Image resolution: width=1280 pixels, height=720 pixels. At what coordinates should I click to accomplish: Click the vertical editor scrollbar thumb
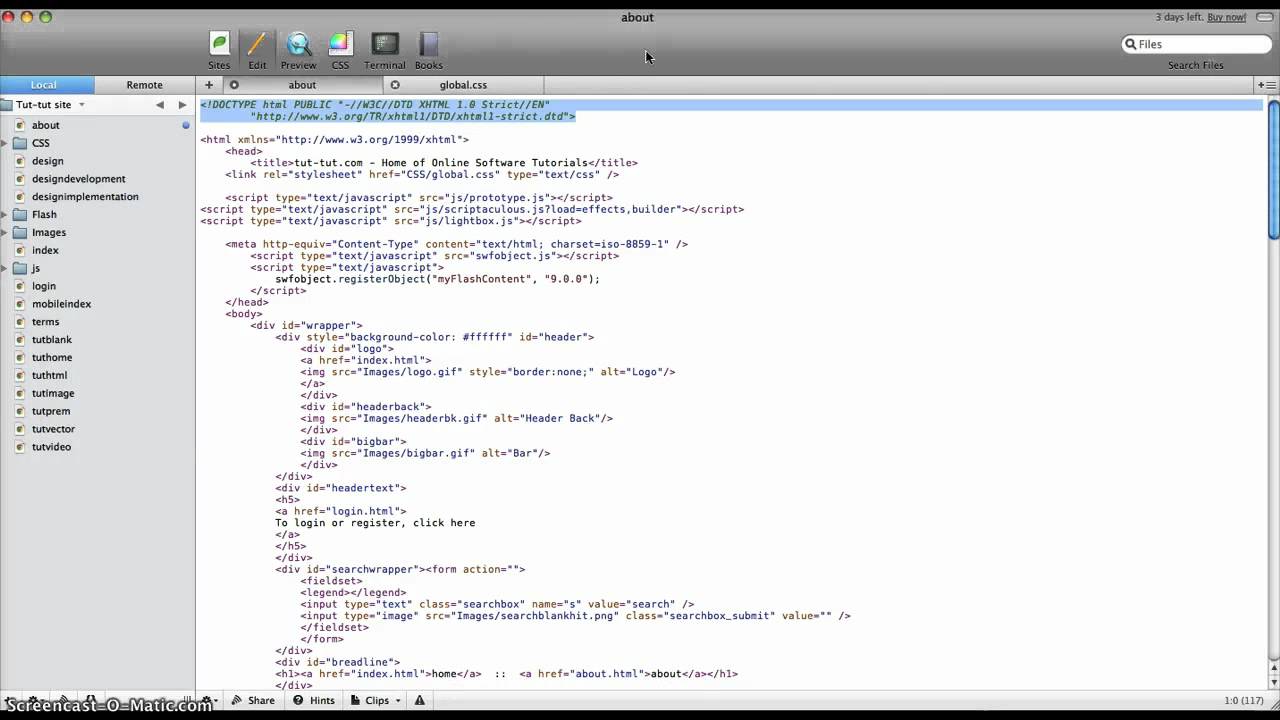click(x=1273, y=170)
